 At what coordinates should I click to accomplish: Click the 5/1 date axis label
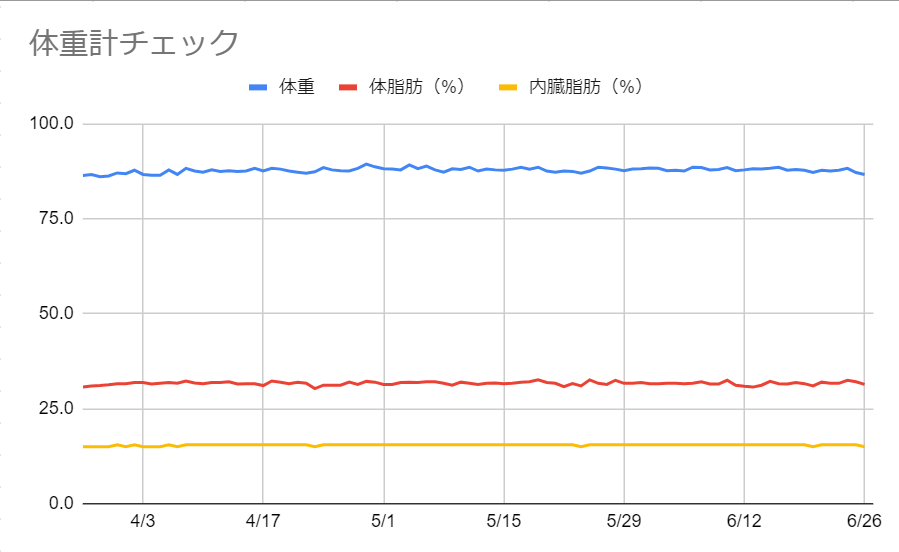click(383, 521)
